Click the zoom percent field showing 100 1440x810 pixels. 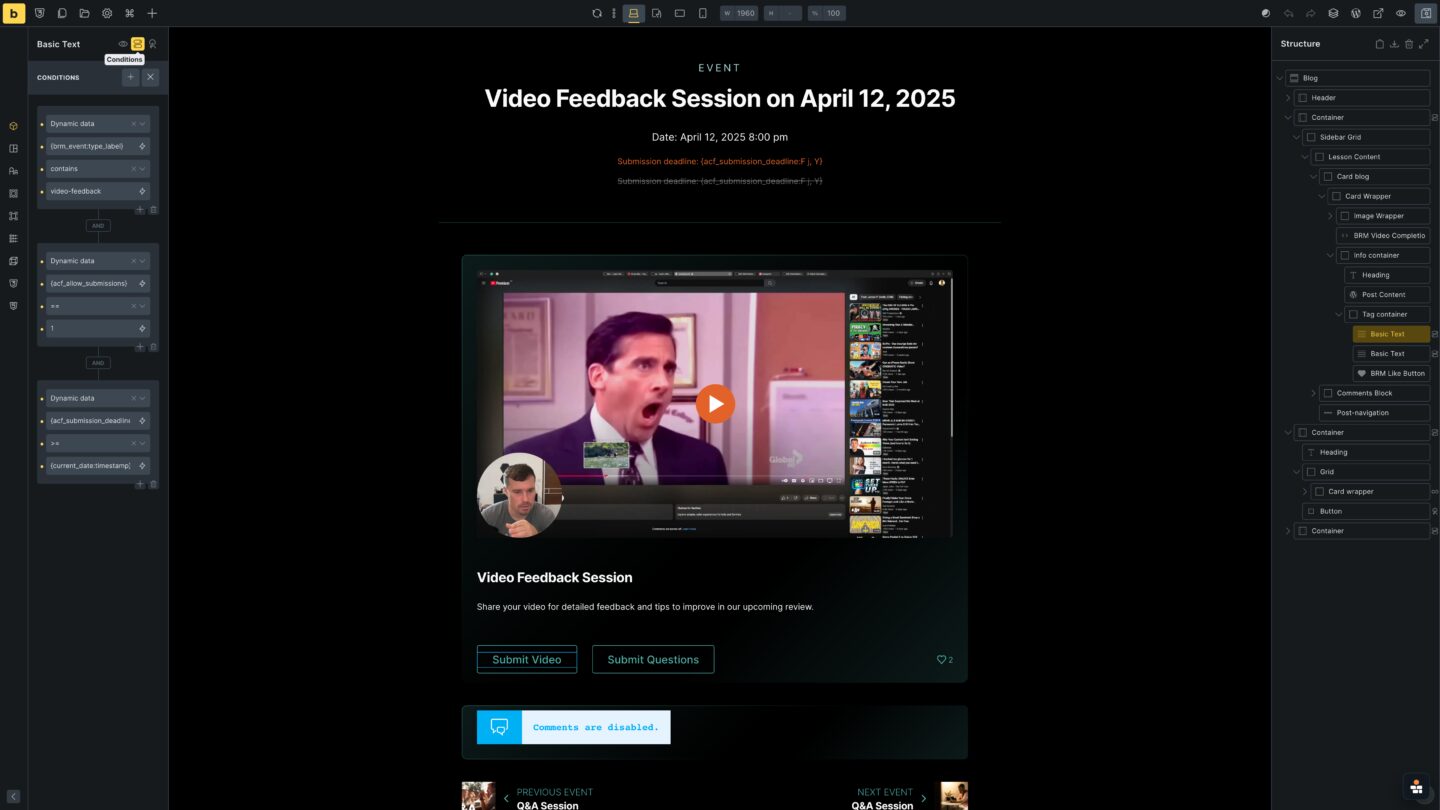click(x=826, y=13)
